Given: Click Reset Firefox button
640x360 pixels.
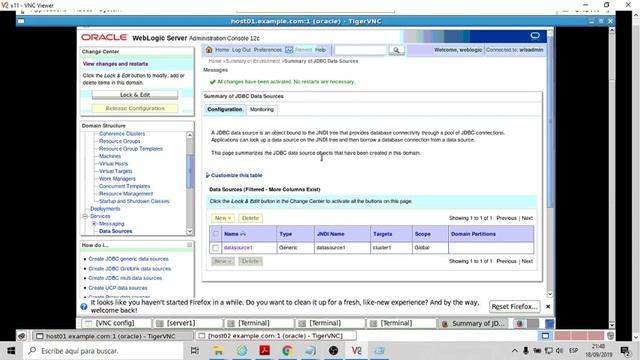Looking at the screenshot, I should click(514, 307).
